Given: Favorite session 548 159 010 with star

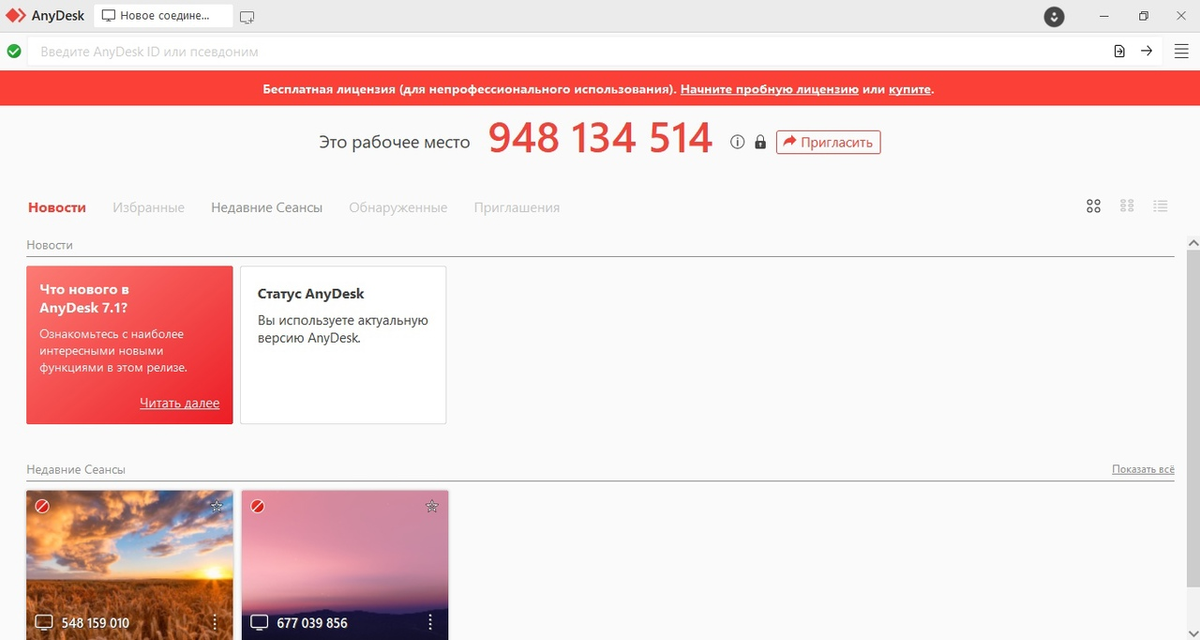Looking at the screenshot, I should tap(216, 506).
